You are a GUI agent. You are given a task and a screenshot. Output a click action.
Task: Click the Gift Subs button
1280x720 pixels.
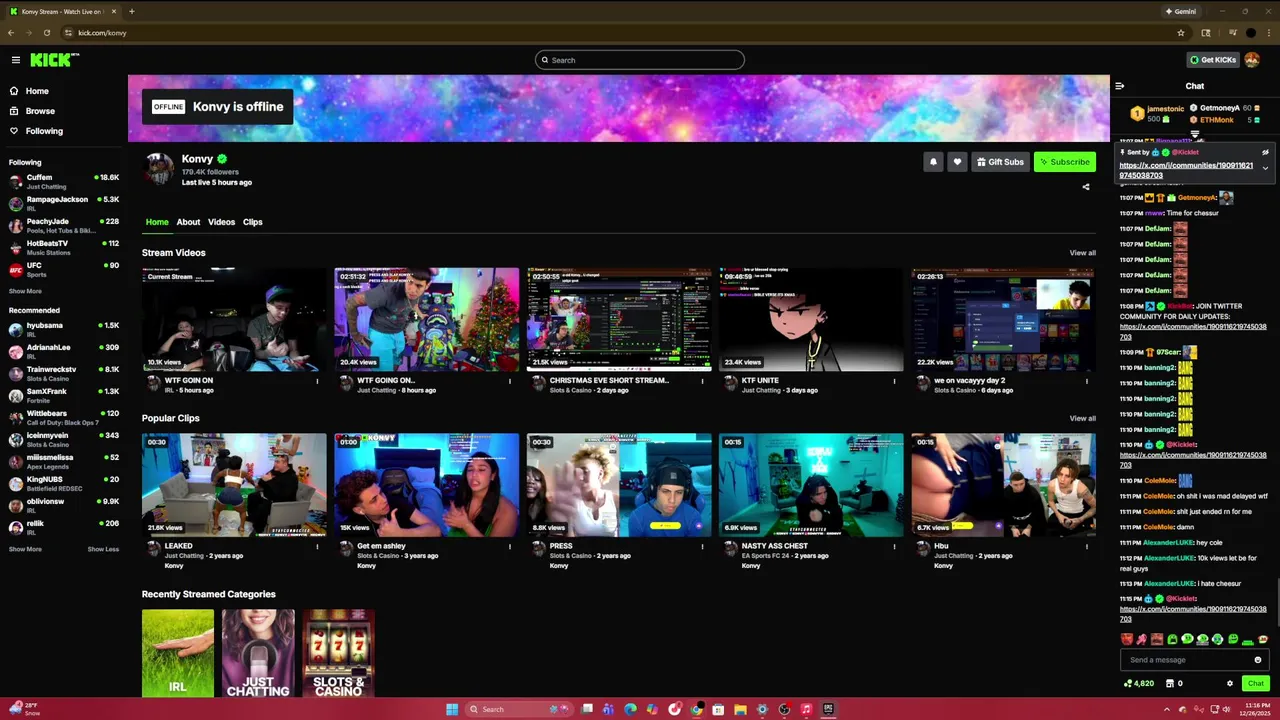1000,162
